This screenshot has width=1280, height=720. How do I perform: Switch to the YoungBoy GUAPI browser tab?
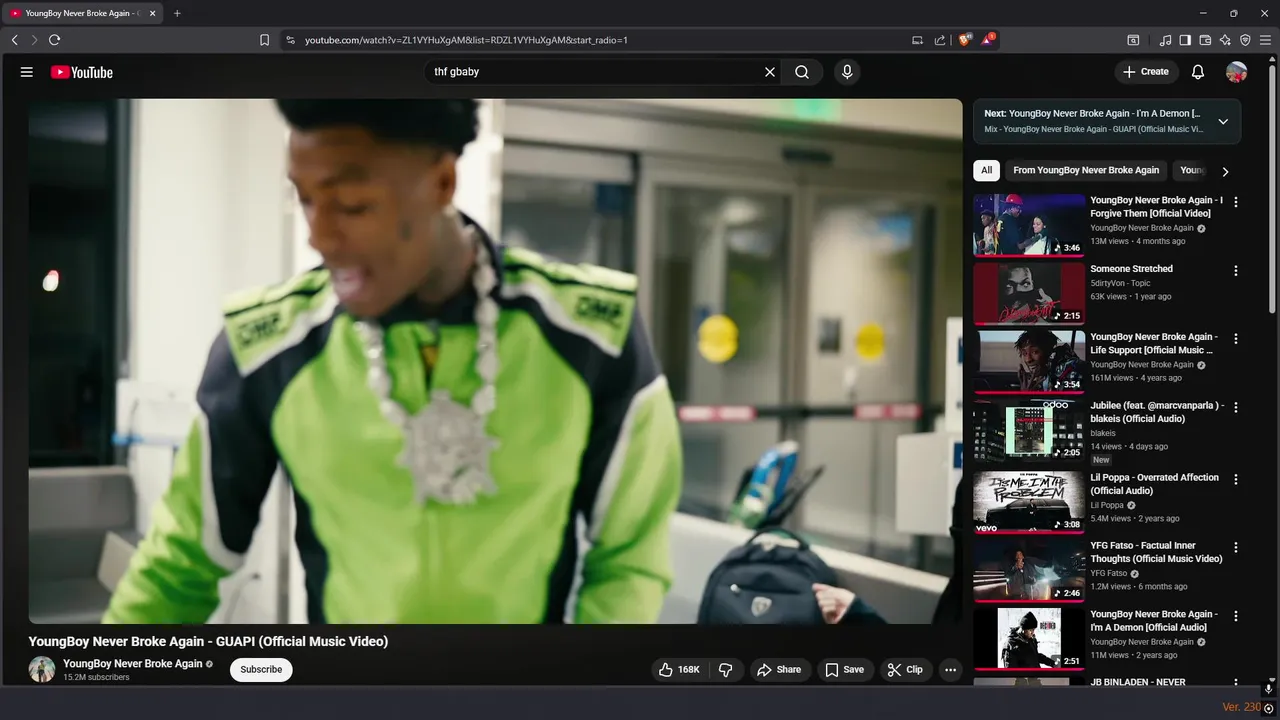[x=82, y=13]
